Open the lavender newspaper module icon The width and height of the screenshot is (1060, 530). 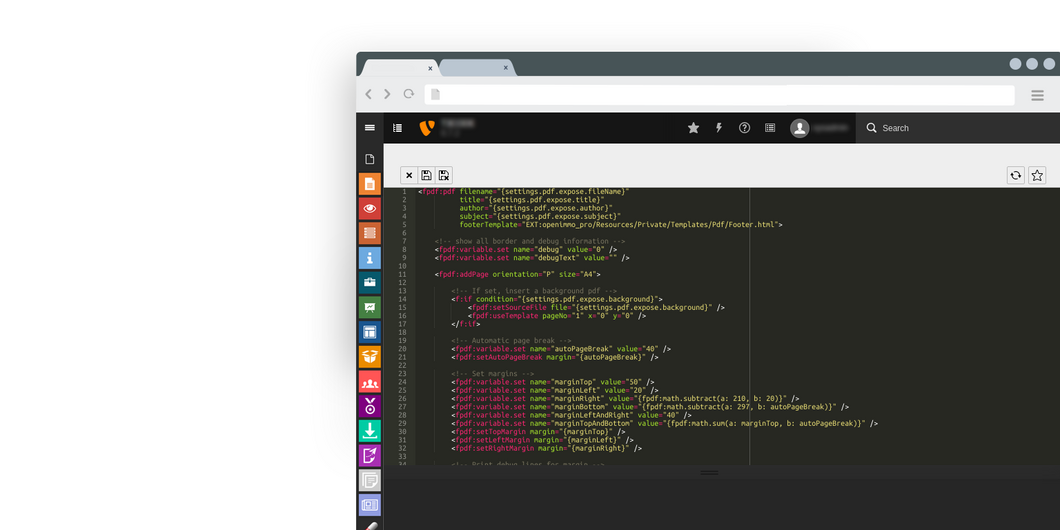(x=370, y=504)
